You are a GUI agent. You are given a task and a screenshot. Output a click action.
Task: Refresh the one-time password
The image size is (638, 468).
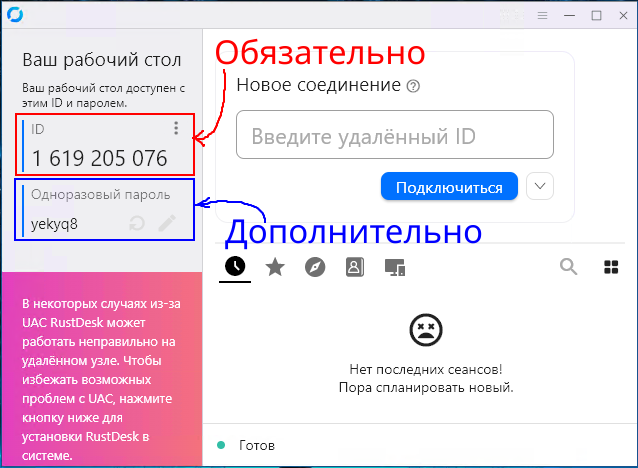[x=138, y=224]
